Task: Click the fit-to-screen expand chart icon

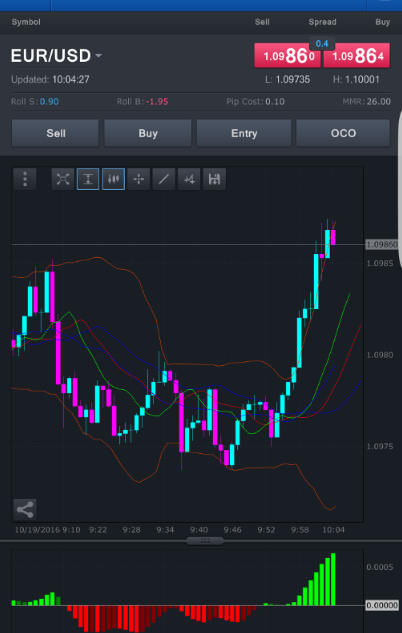Action: pos(63,179)
